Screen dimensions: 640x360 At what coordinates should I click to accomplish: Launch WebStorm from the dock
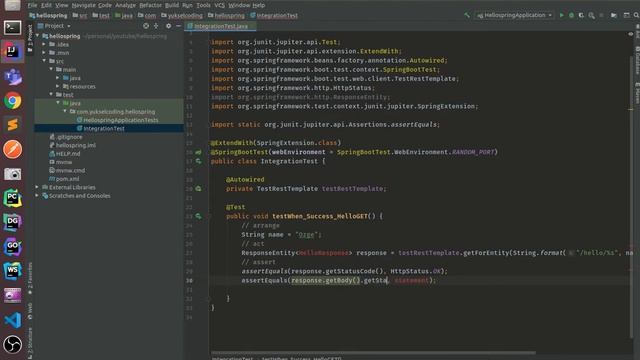click(13, 271)
